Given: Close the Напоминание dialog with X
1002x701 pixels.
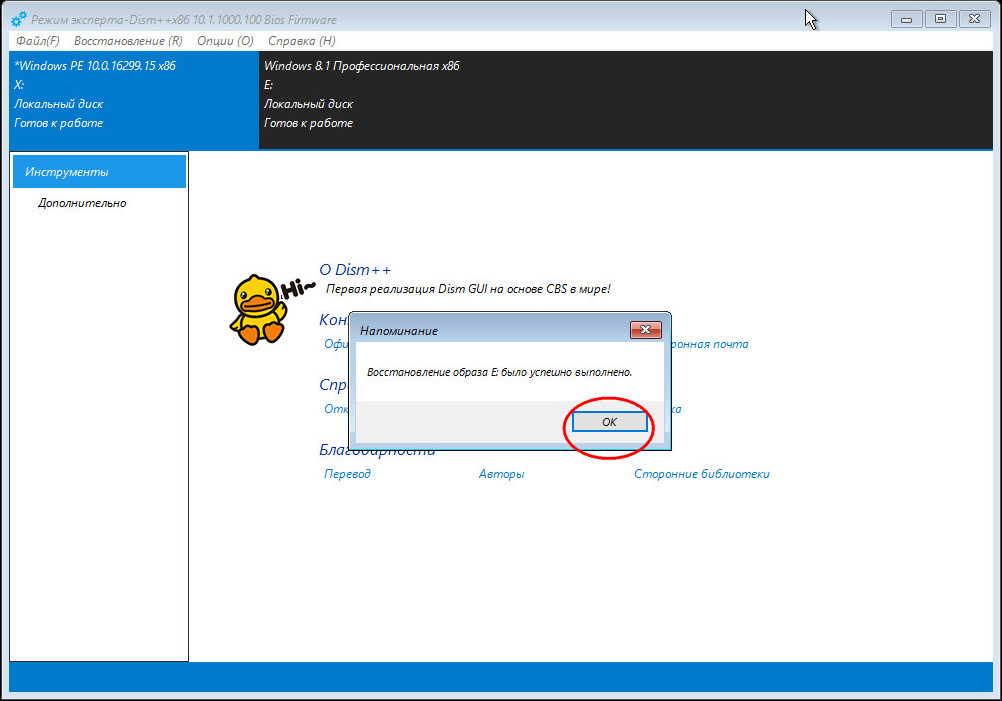Looking at the screenshot, I should 645,330.
